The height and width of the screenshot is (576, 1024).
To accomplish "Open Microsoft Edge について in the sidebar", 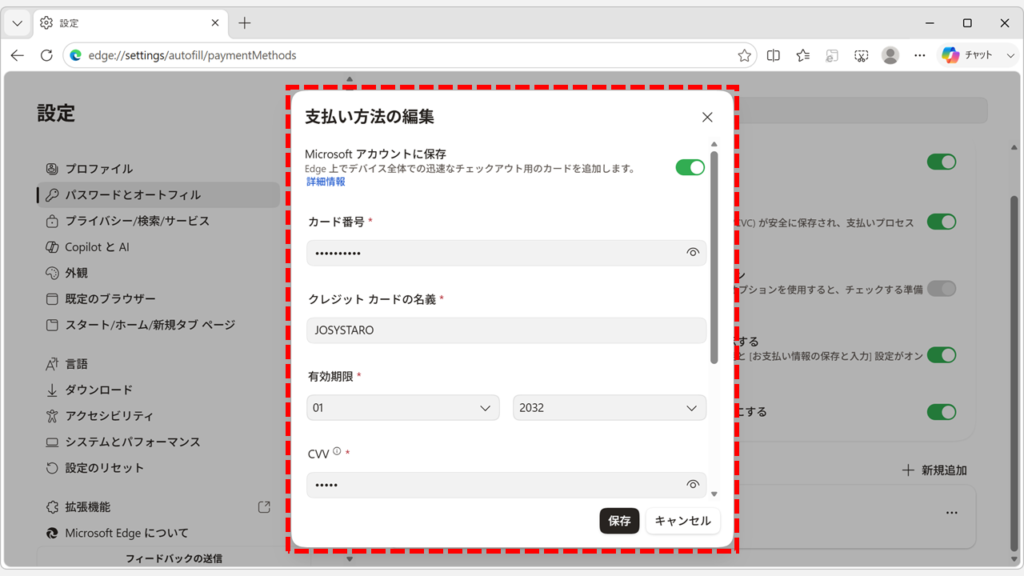I will click(159, 533).
